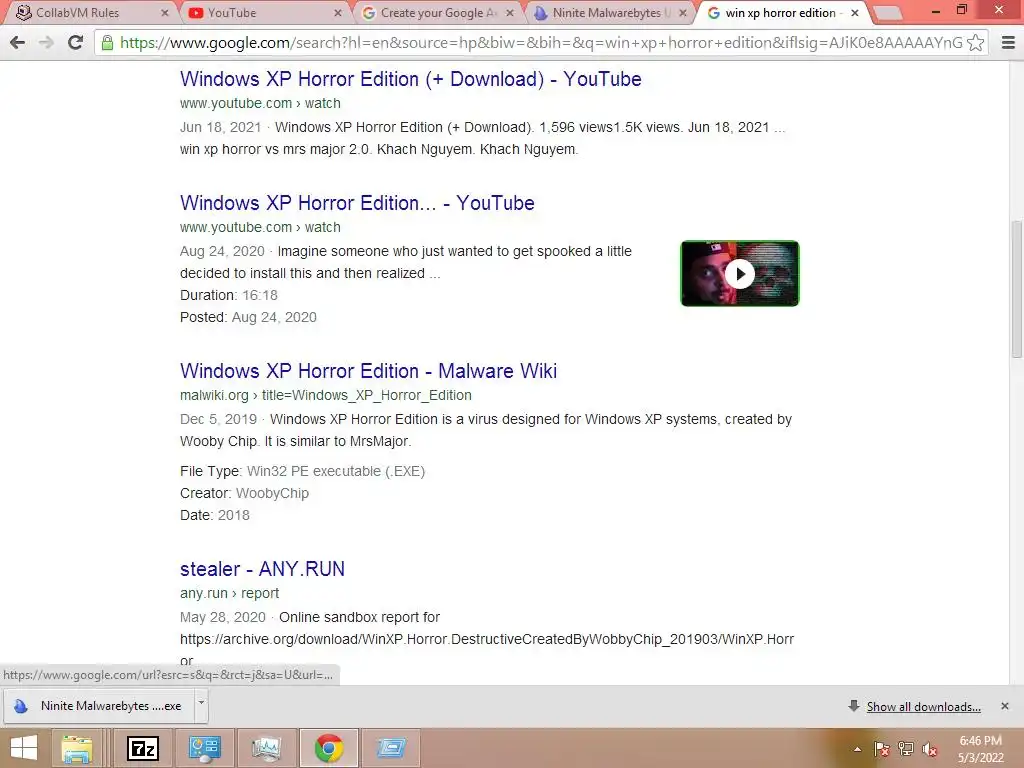Screen dimensions: 1024x768
Task: Click the YouTube tab favicon
Action: point(195,12)
